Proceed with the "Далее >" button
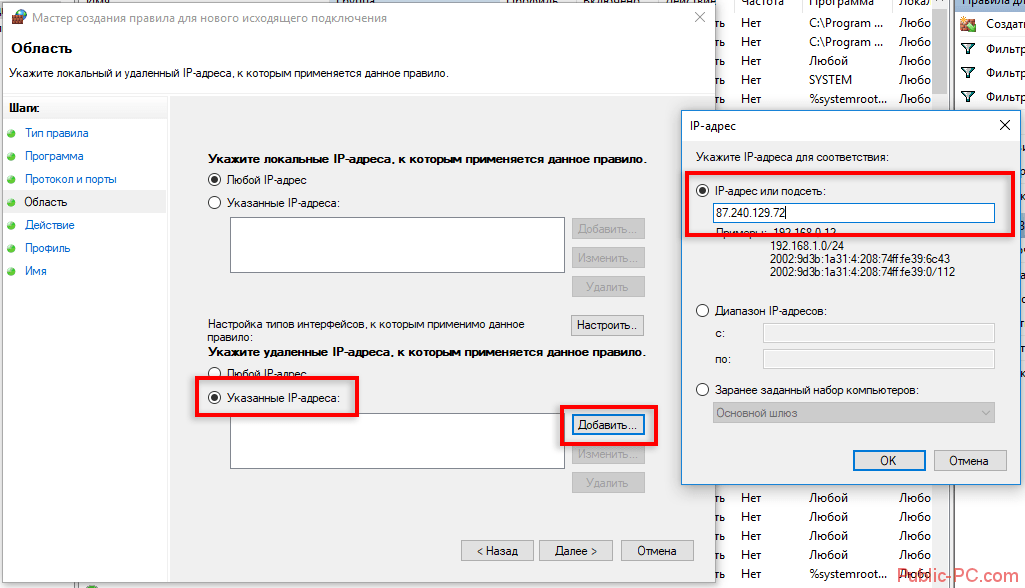The image size is (1025, 588). pos(576,551)
